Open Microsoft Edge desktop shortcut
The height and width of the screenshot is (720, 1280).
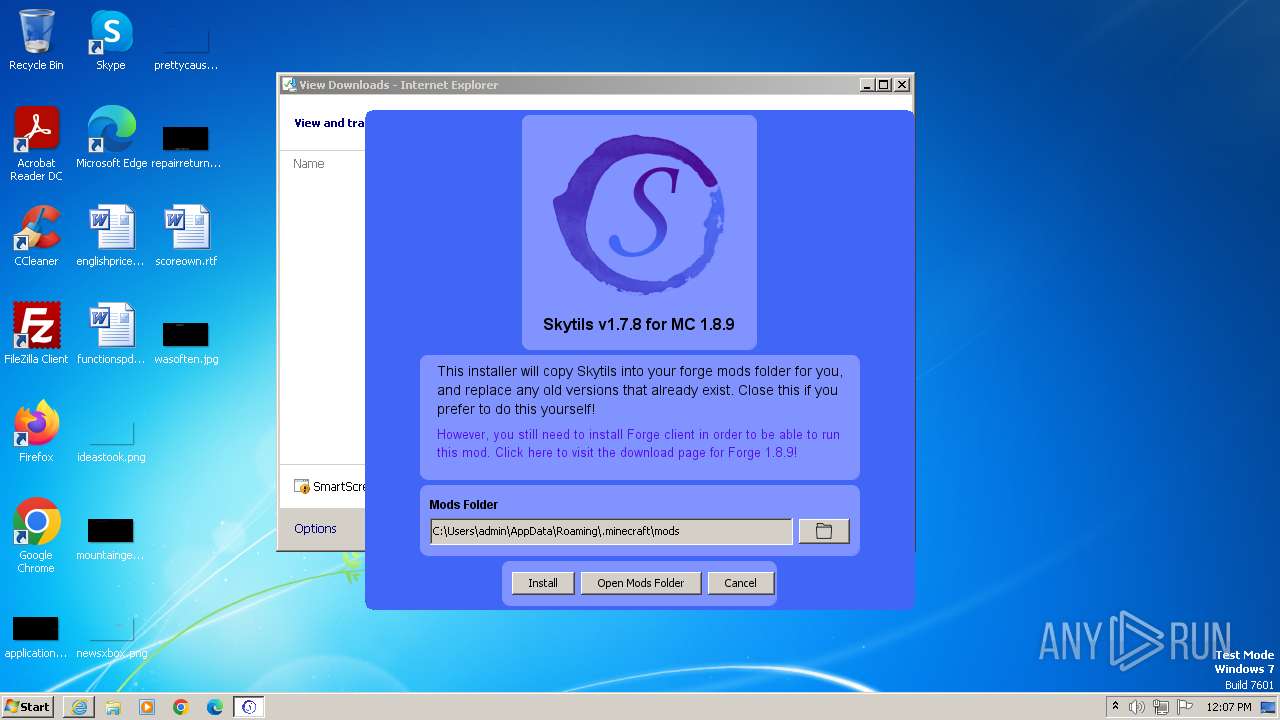click(x=111, y=138)
